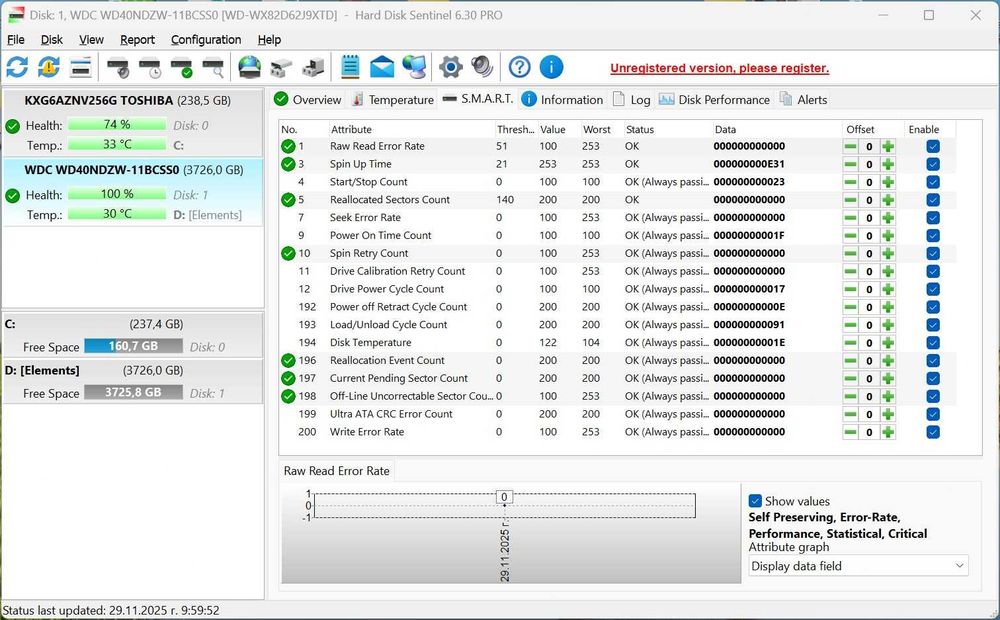
Task: Open the Help menu
Action: [x=269, y=40]
